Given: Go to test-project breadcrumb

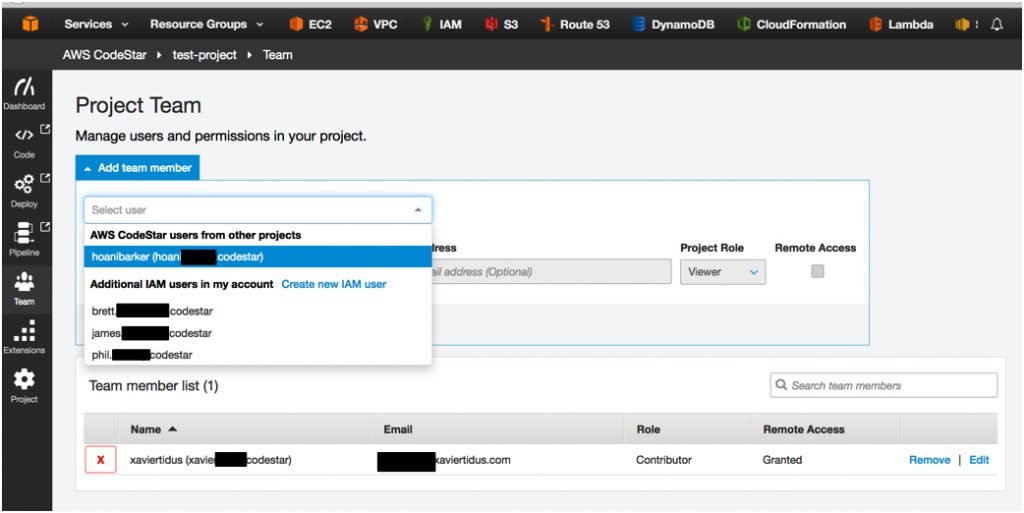Looking at the screenshot, I should click(204, 55).
